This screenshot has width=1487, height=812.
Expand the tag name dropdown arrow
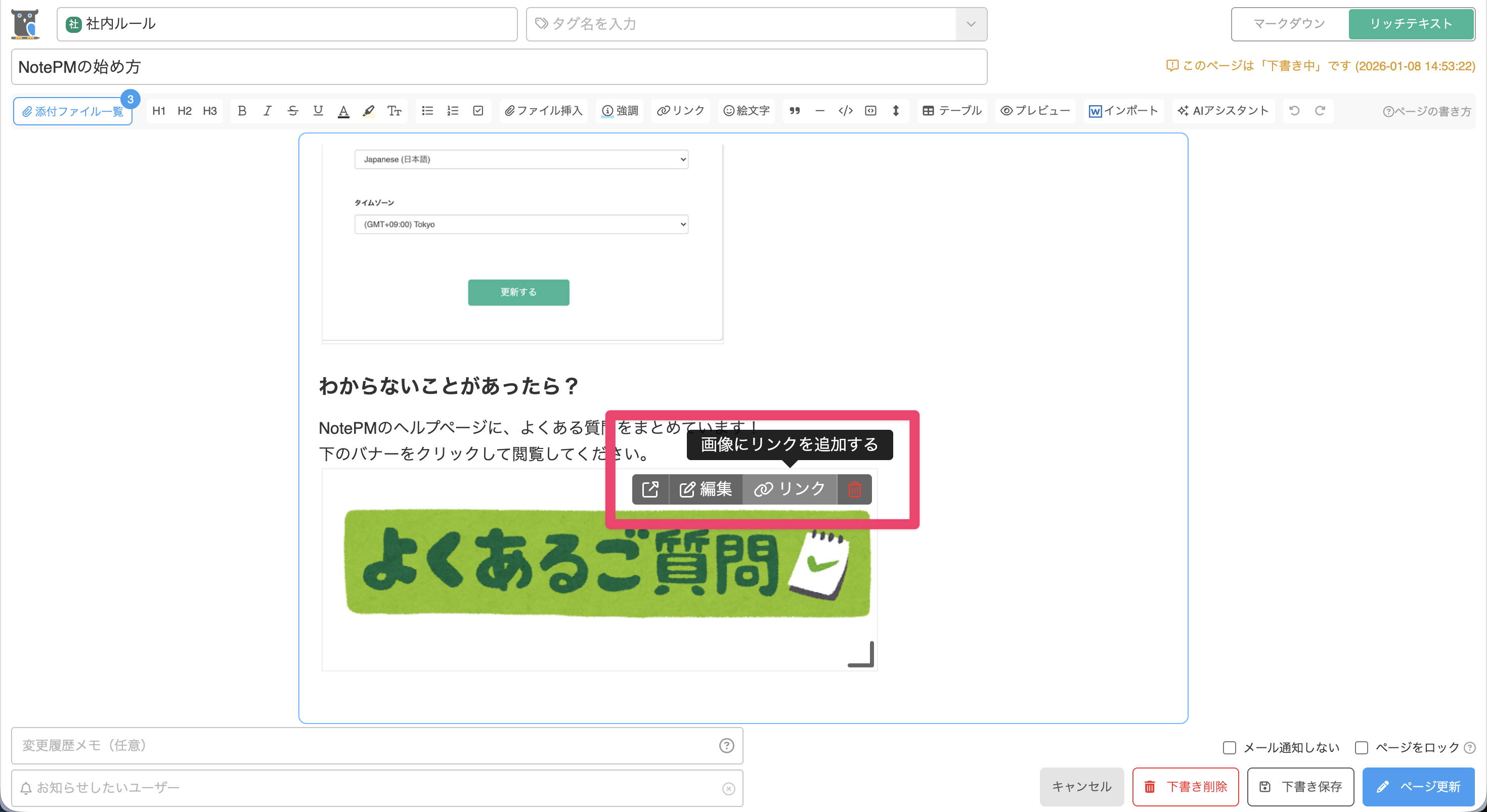pos(971,24)
